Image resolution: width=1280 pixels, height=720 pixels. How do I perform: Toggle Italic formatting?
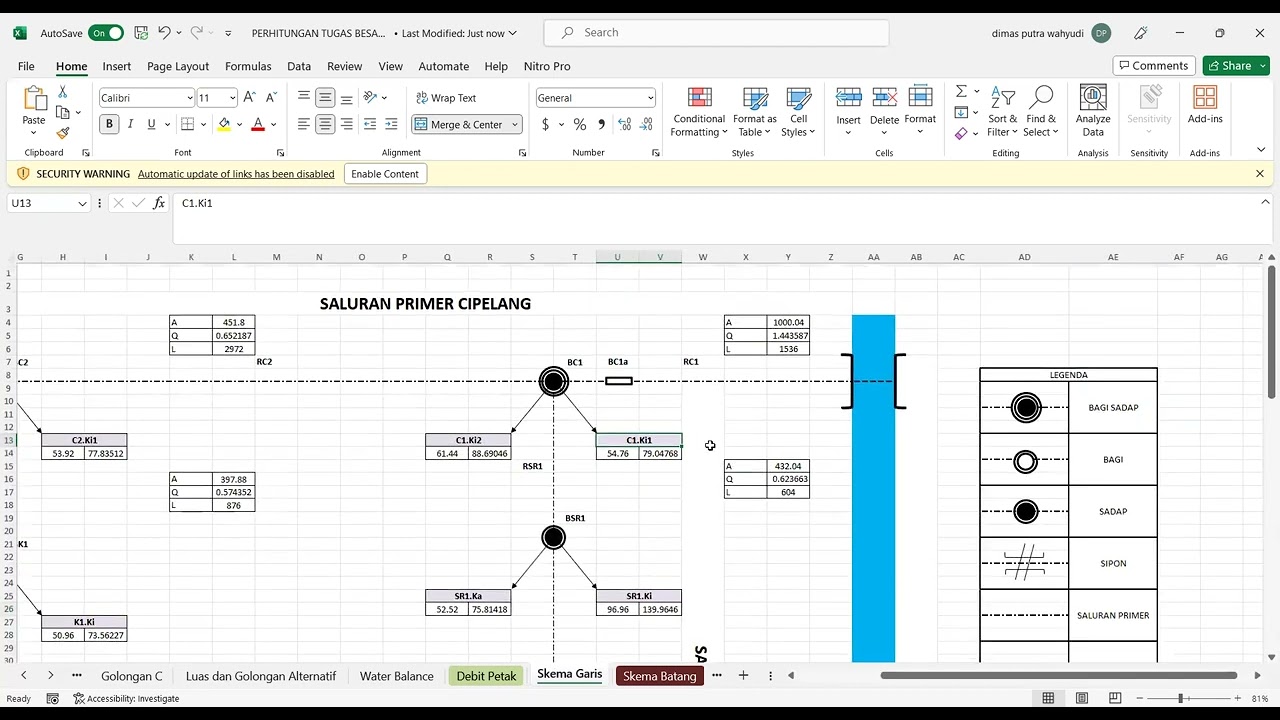[130, 124]
